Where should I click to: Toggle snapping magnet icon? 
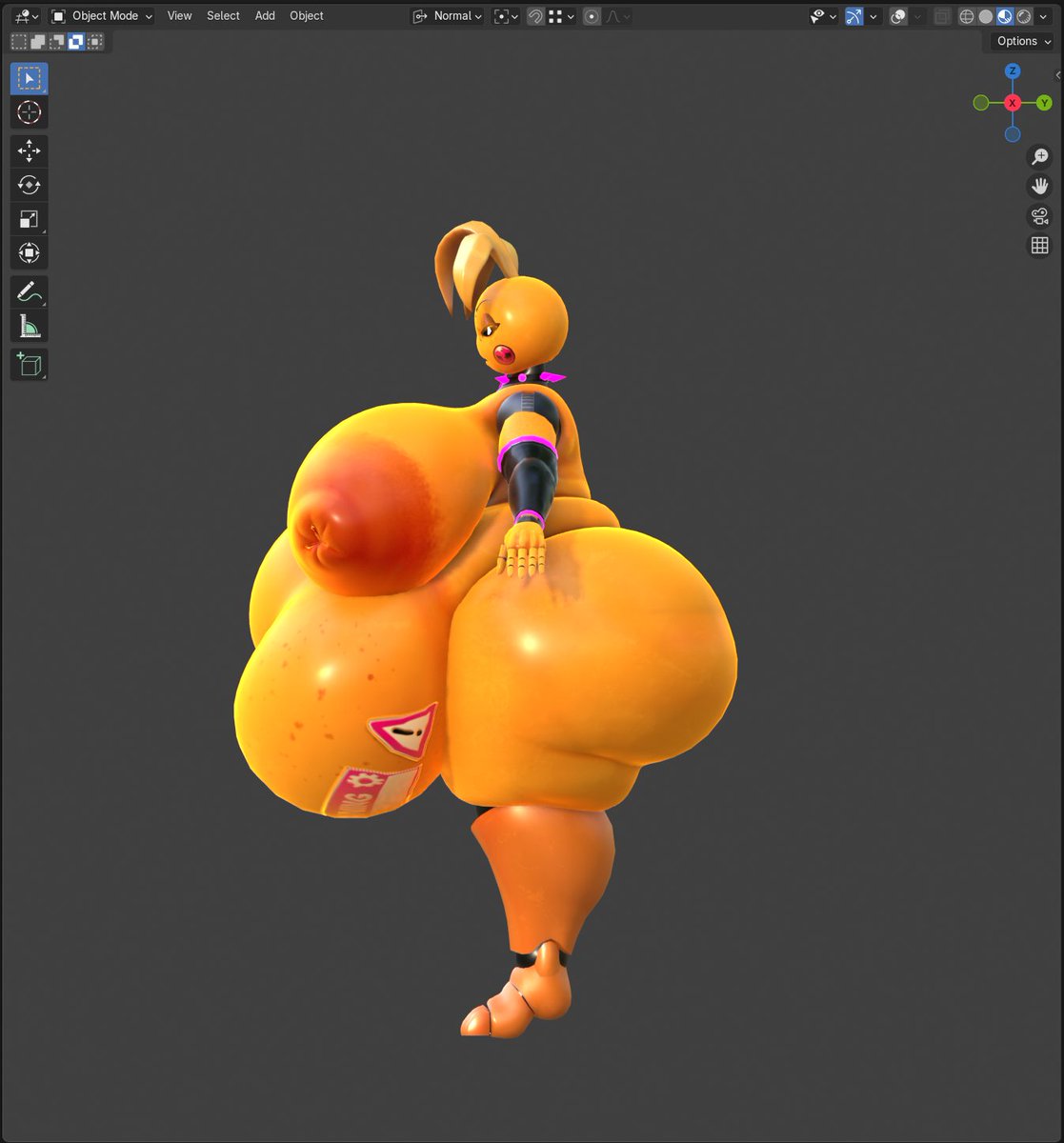point(536,16)
